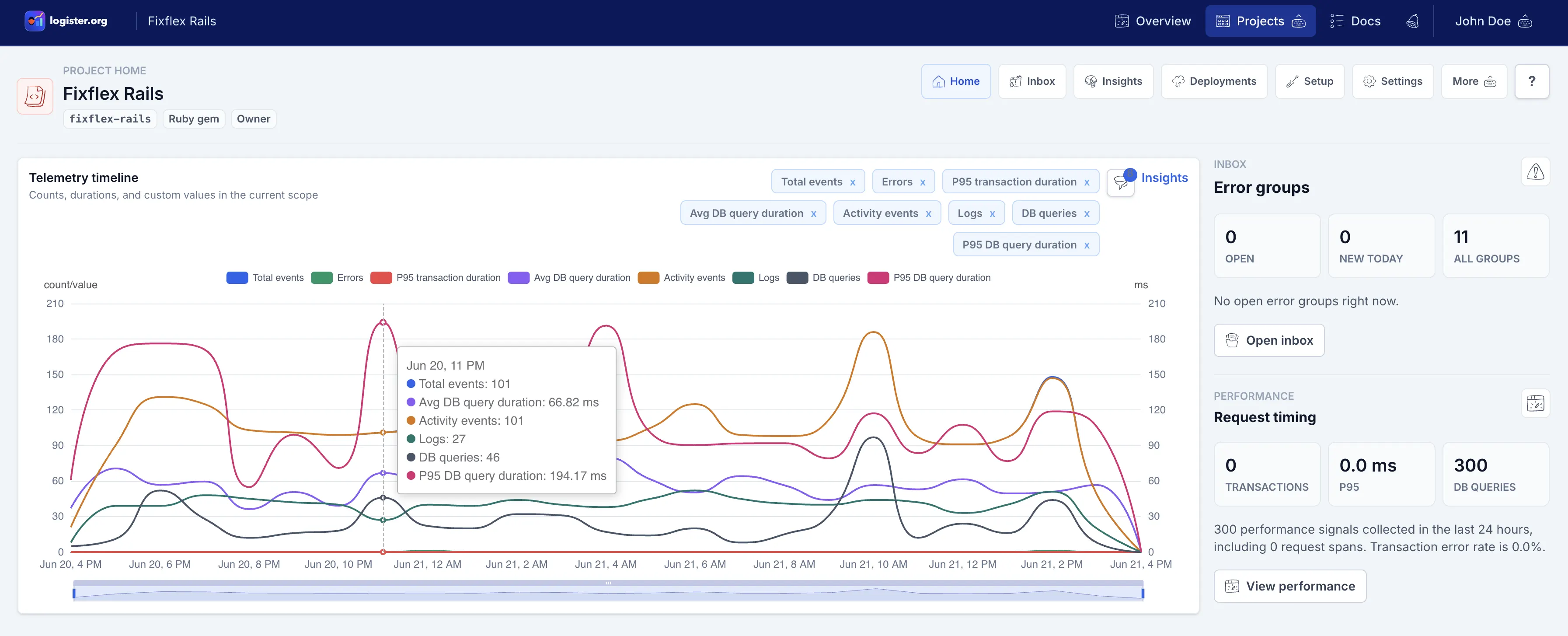Go to the Overview page
Screen dimensions: 1568x636
(1152, 21)
